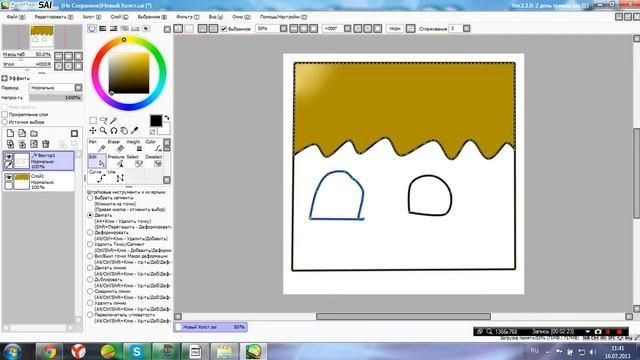This screenshot has width=640, height=360.
Task: Select the Удалить Точку/Сегмент radio option
Action: pos(90,244)
